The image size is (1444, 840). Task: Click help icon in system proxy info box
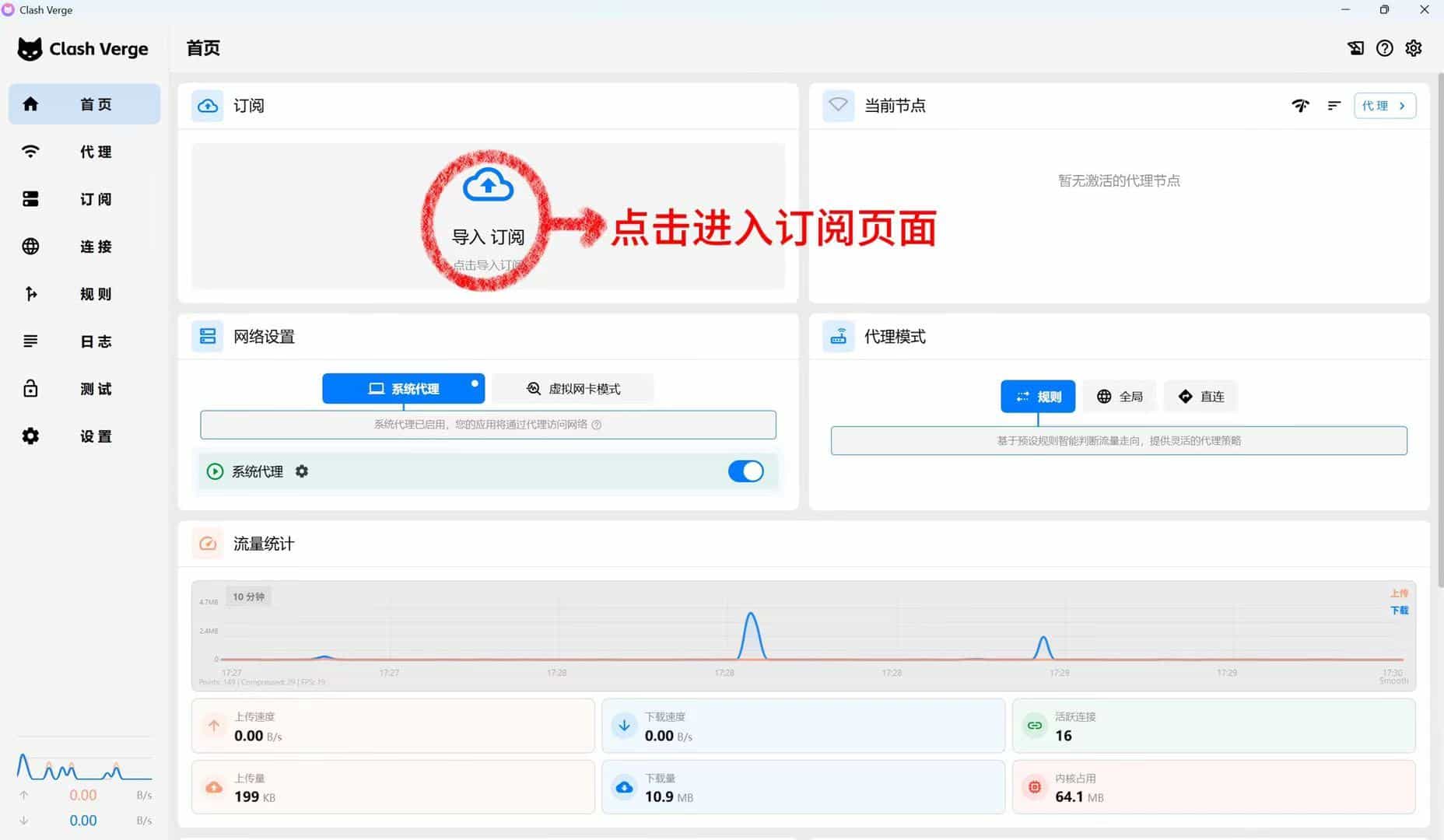click(597, 425)
